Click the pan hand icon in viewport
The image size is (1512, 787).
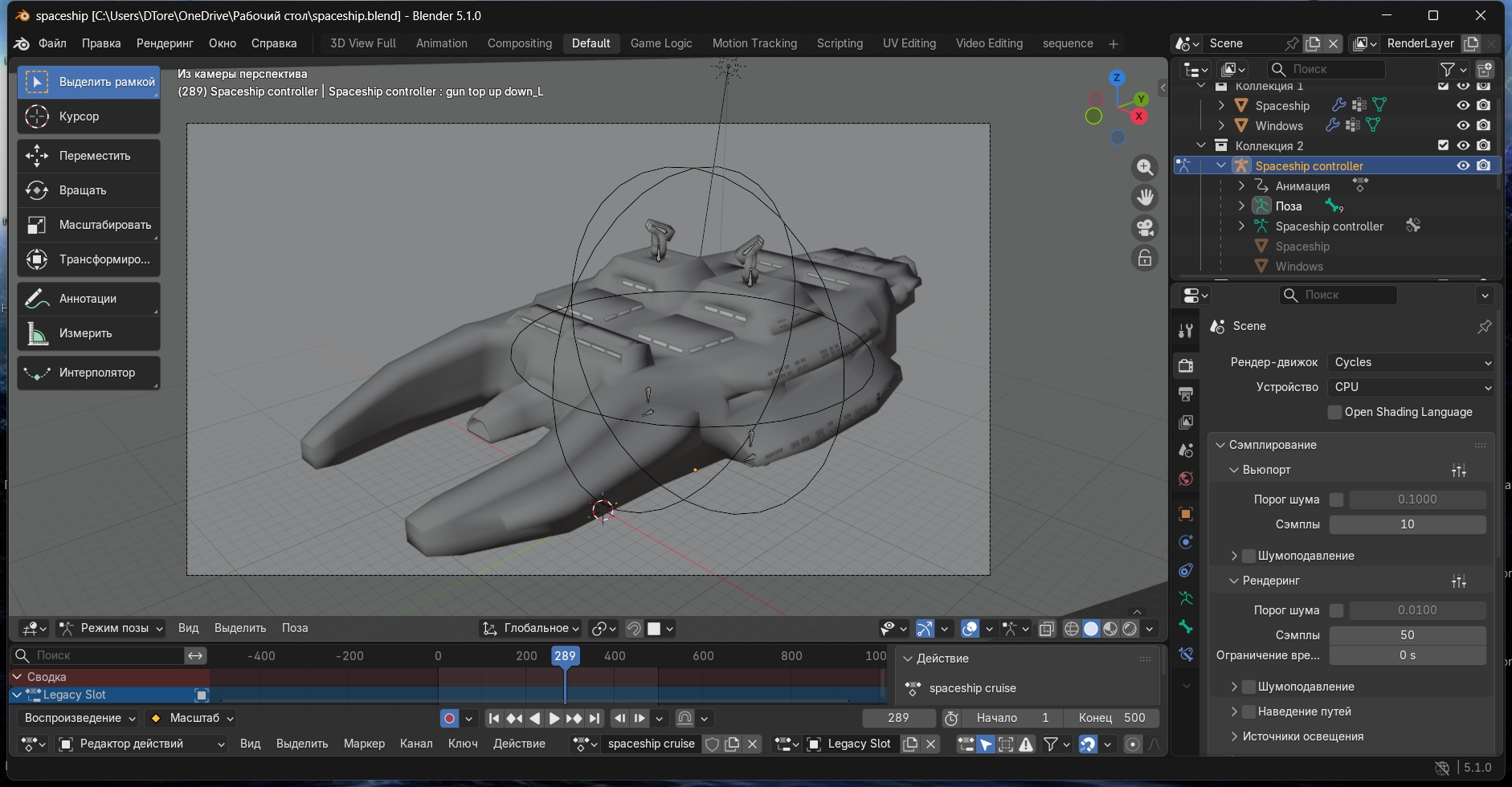click(1145, 198)
